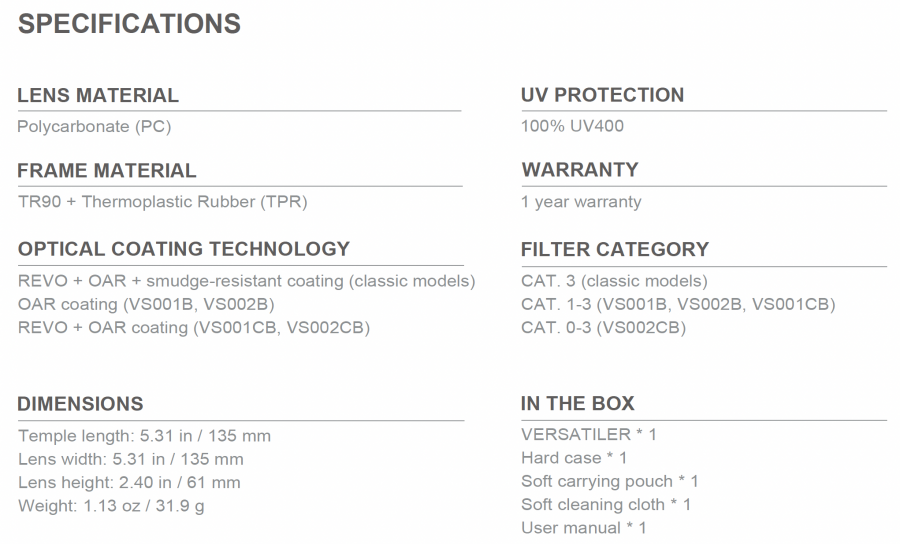Select the FILTER CATEGORY heading
Screen dimensions: 900x544
pyautogui.click(x=615, y=250)
